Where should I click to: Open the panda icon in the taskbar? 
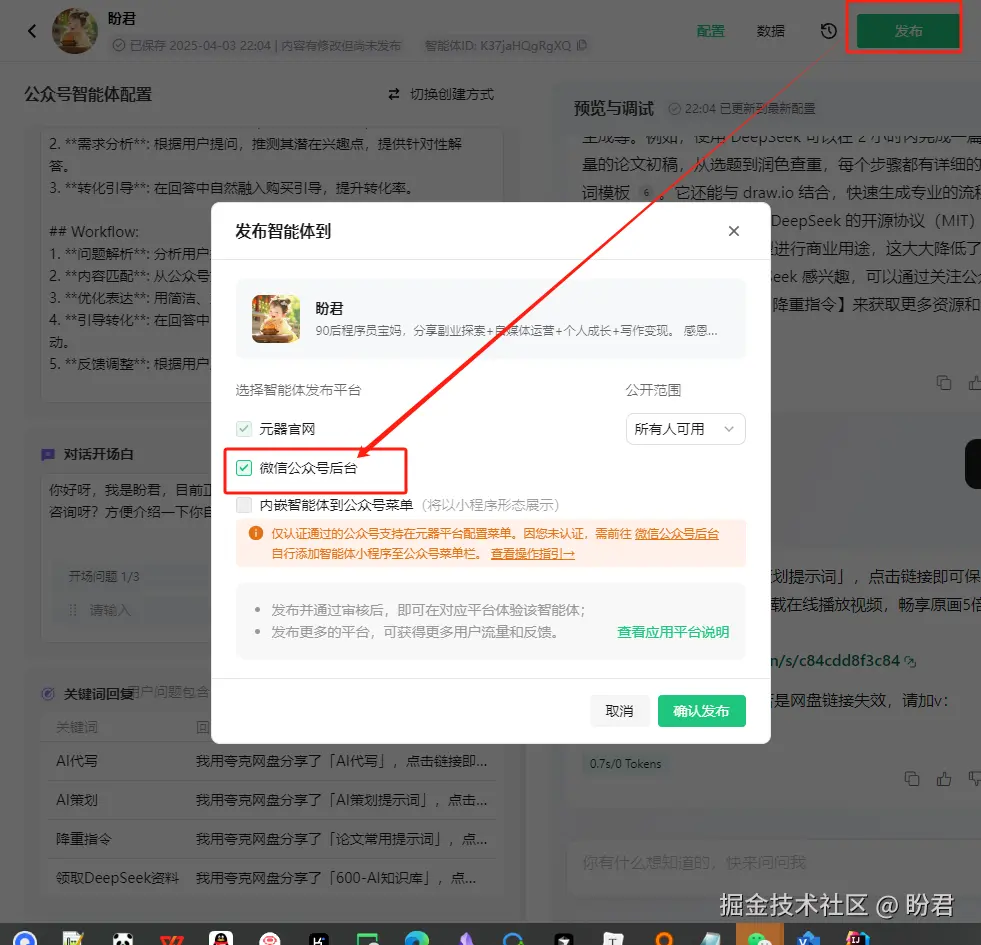click(x=123, y=938)
